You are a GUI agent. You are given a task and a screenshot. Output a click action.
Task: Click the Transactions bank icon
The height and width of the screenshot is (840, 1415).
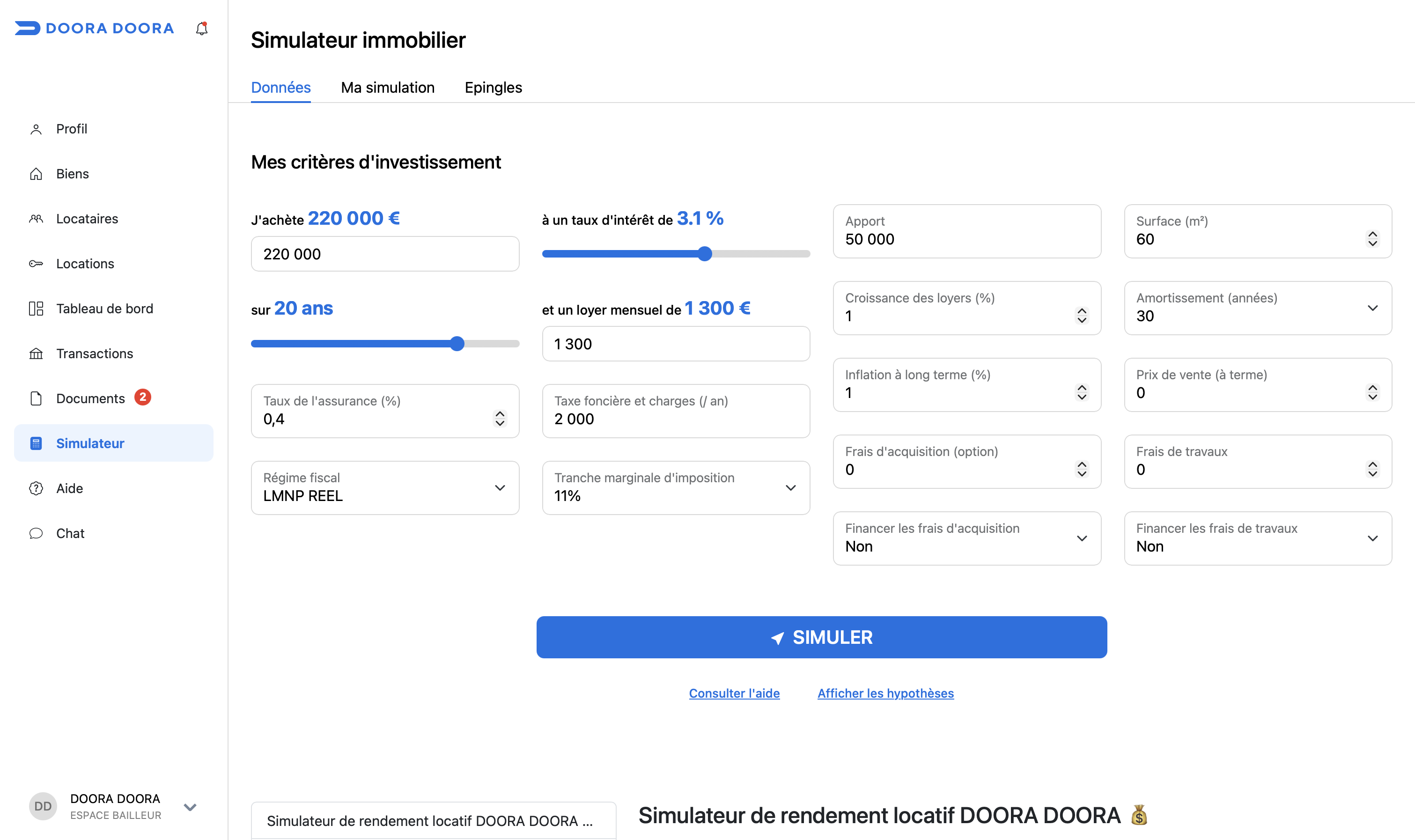pos(36,354)
